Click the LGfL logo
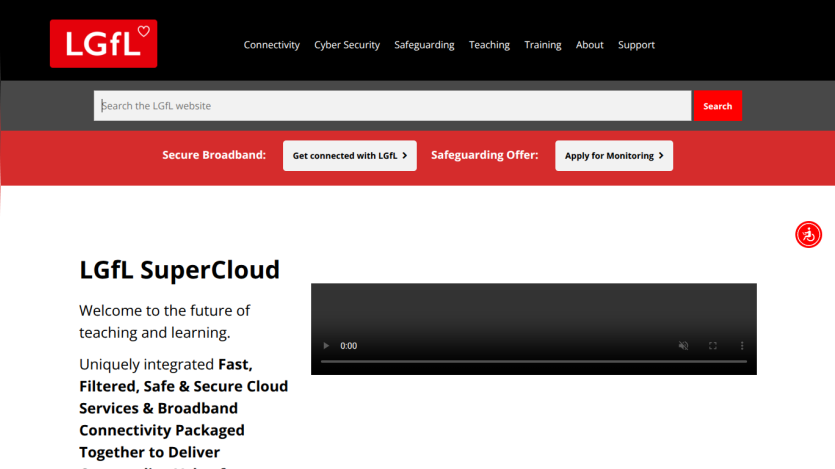Viewport: 835px width, 469px height. (x=103, y=44)
